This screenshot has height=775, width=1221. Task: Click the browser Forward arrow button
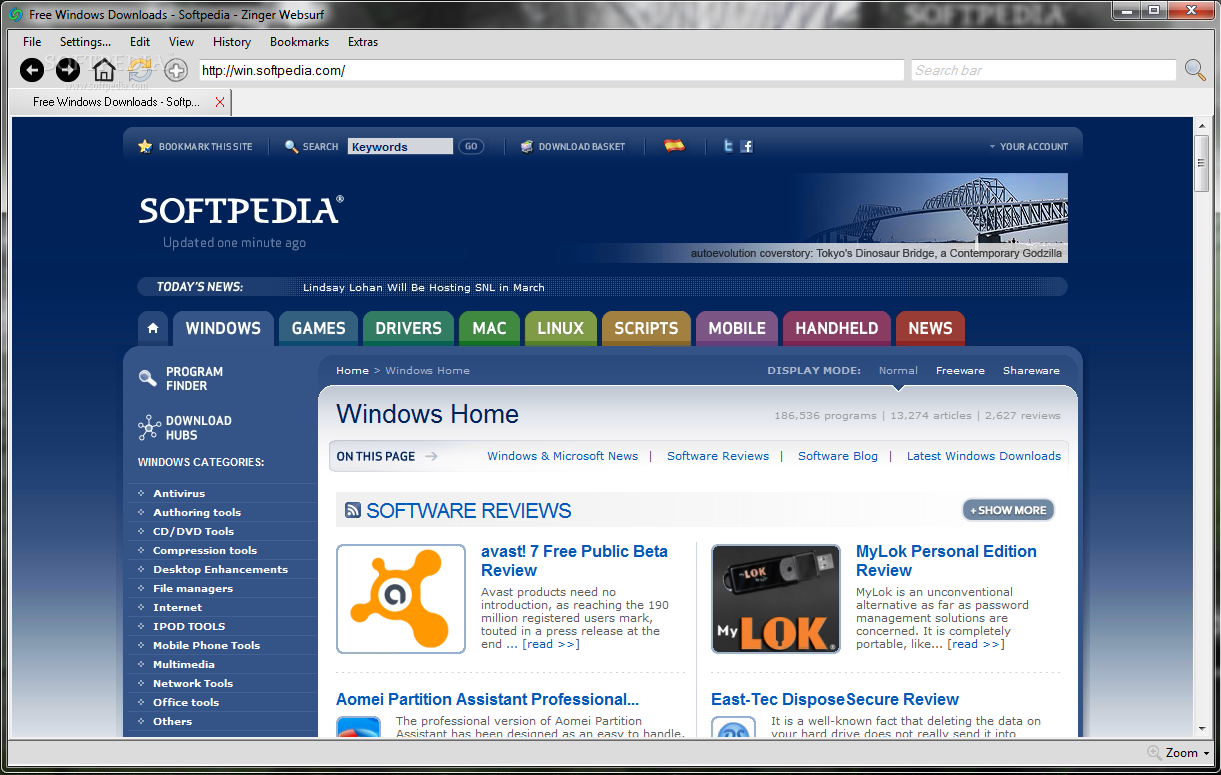pos(68,70)
